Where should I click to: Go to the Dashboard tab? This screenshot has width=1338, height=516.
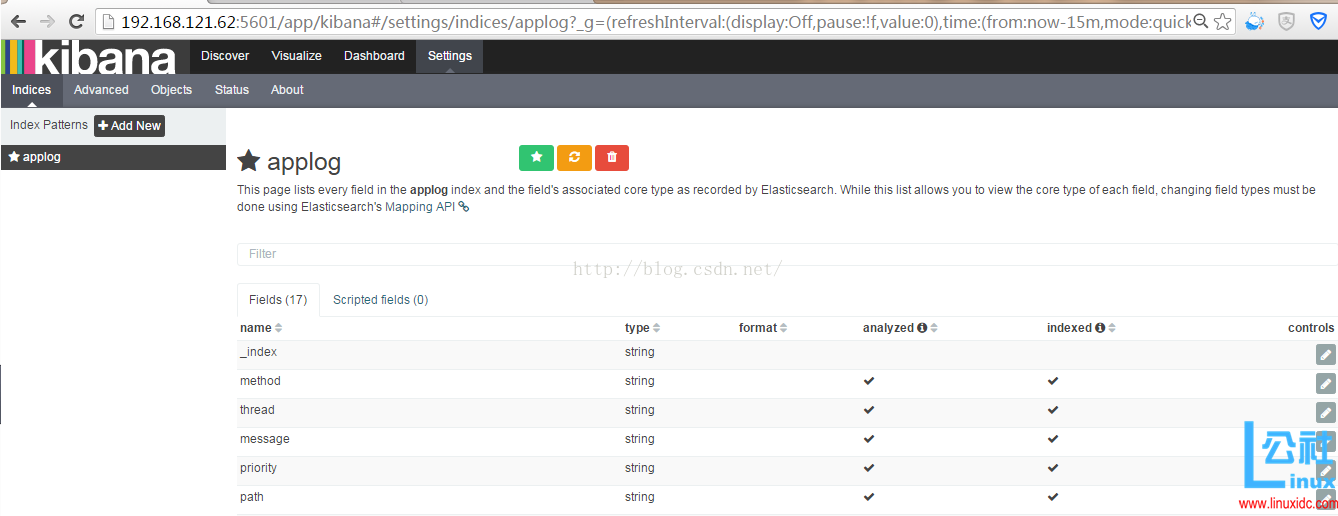[x=374, y=56]
